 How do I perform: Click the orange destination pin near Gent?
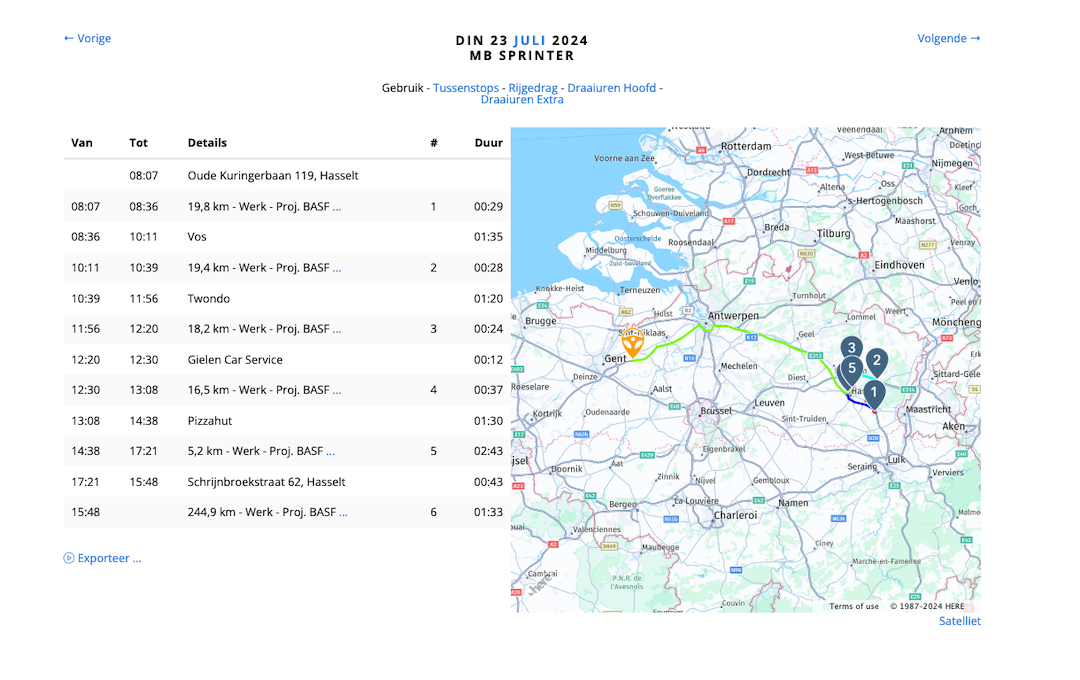coord(631,341)
